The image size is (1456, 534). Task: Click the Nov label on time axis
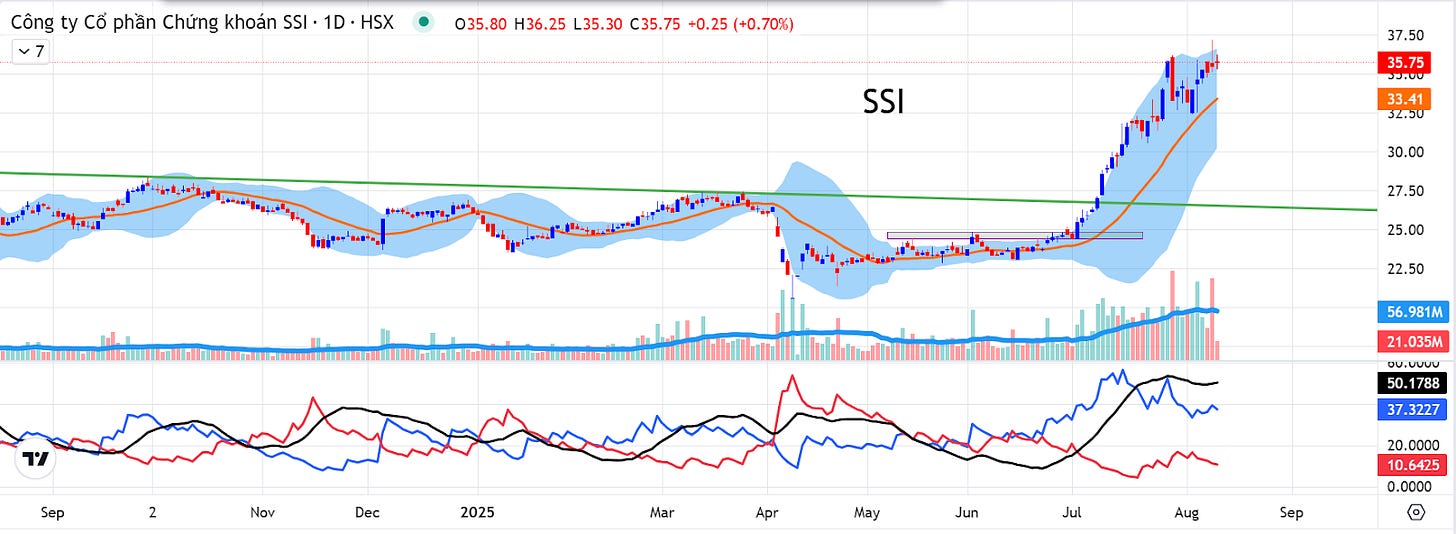262,512
